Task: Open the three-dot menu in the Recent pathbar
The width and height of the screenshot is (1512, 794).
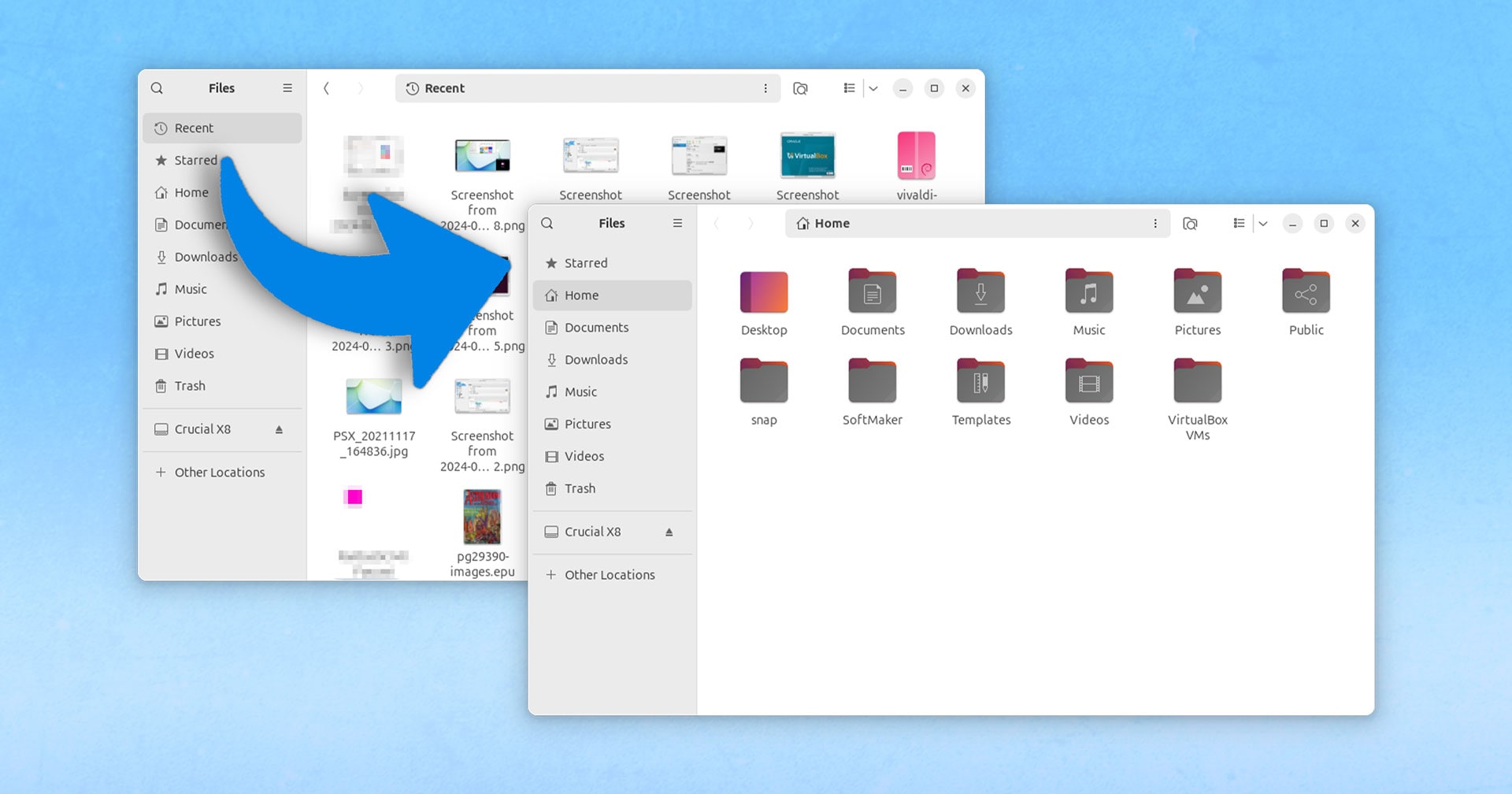Action: pos(765,88)
